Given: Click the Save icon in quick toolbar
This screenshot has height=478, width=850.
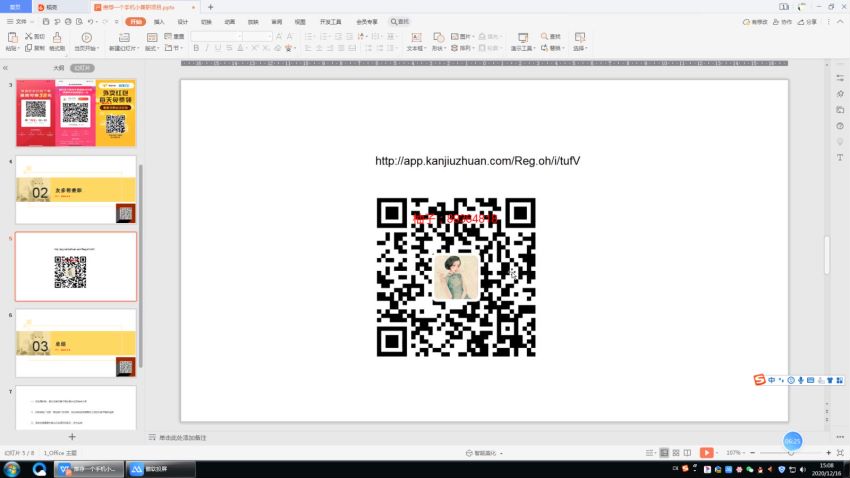Looking at the screenshot, I should [46, 22].
